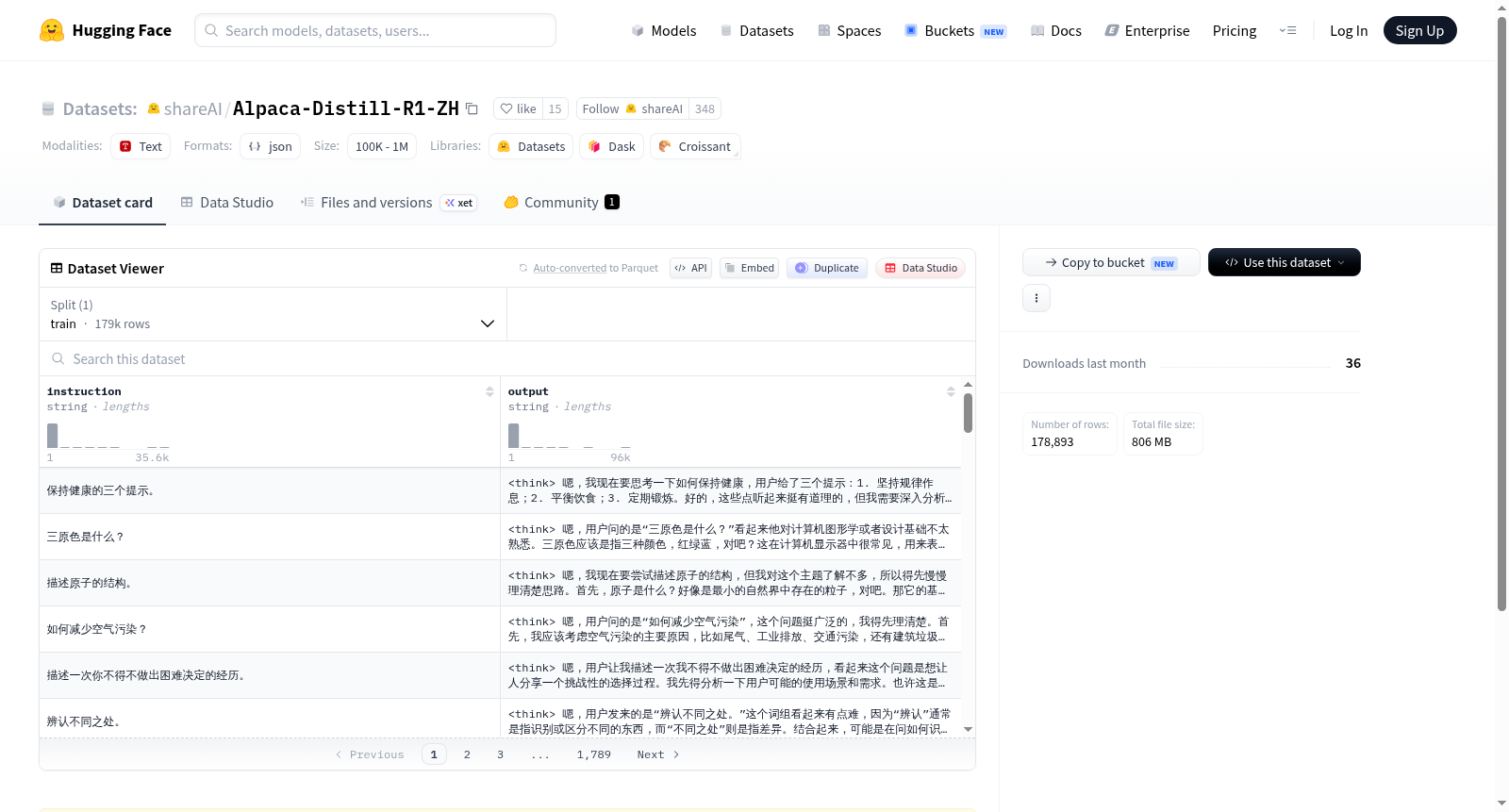Open the Auto-converted to Parquet link

pos(595,268)
